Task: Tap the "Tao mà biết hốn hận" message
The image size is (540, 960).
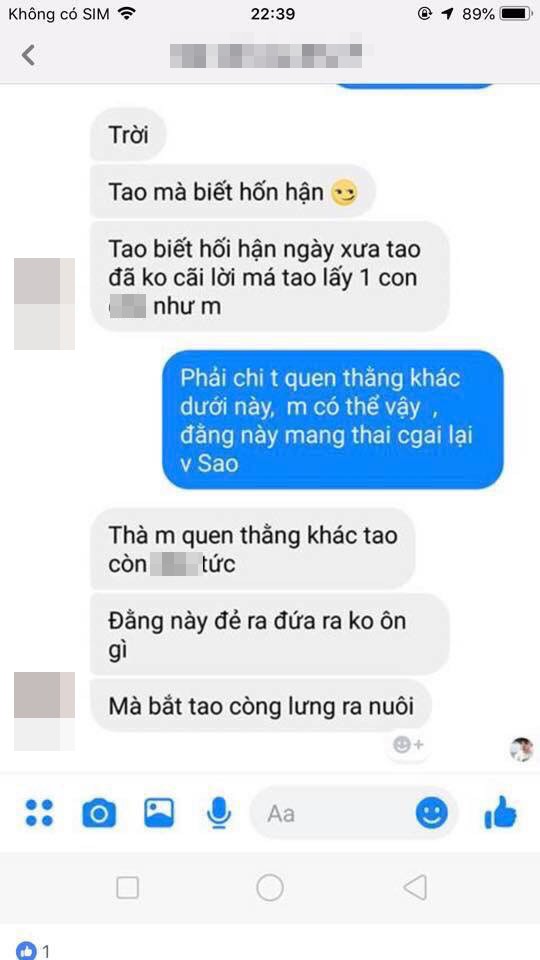Action: [233, 192]
